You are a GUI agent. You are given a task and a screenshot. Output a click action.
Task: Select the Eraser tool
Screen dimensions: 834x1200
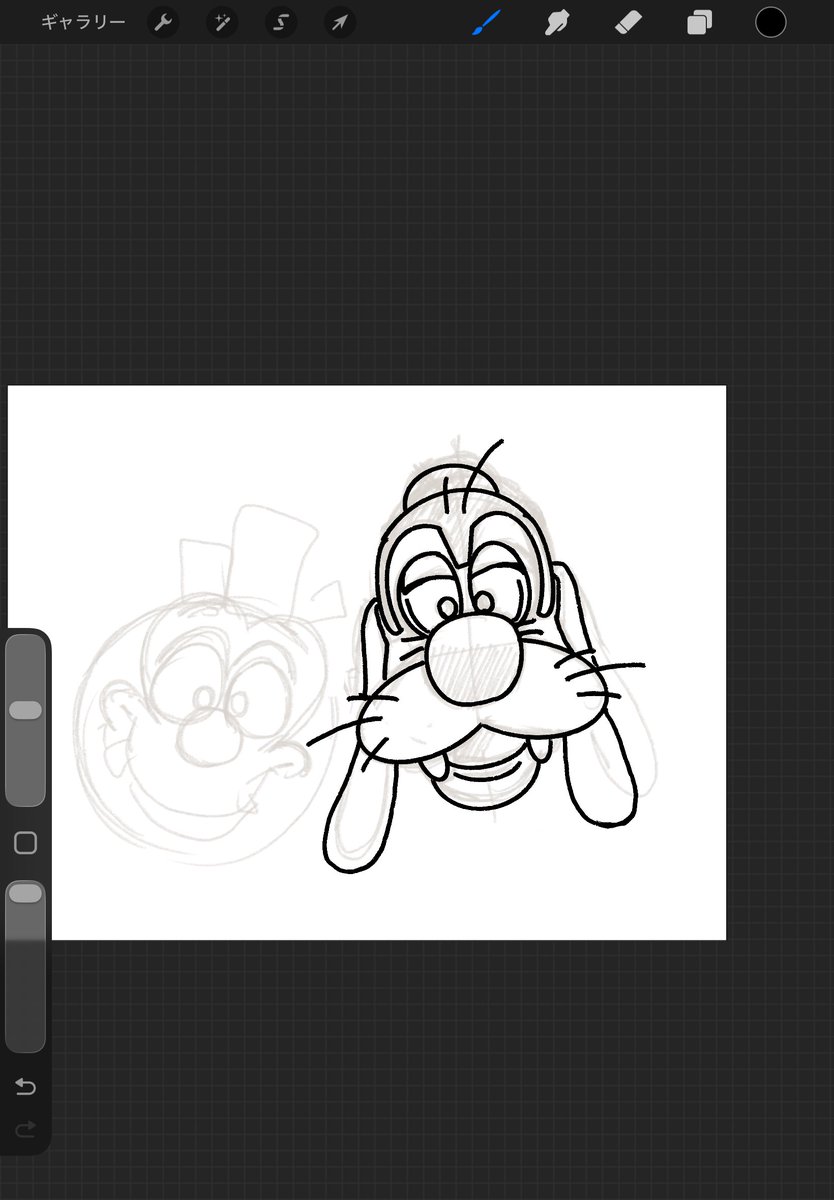(628, 22)
